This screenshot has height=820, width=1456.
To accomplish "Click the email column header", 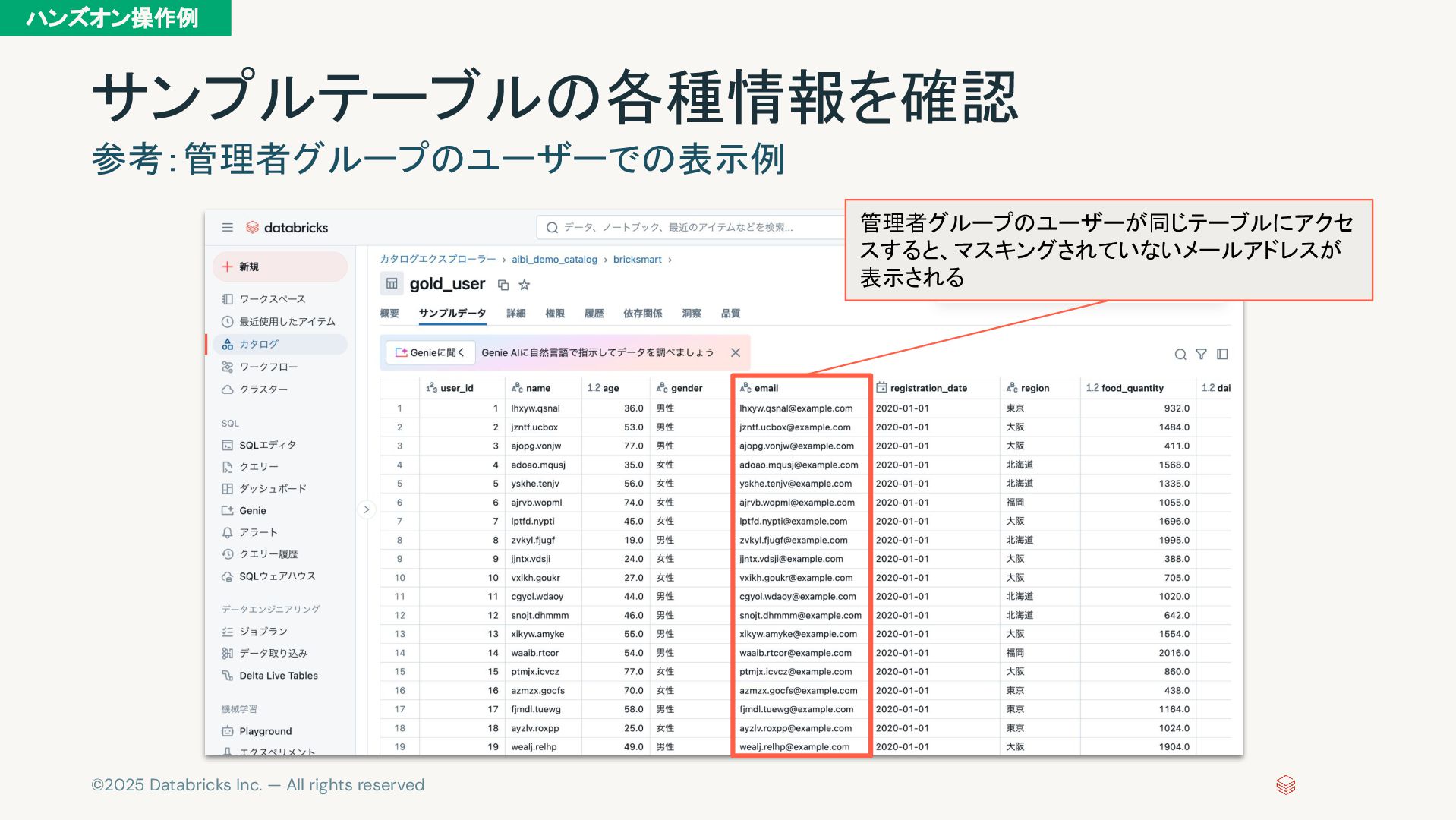I will coord(801,388).
